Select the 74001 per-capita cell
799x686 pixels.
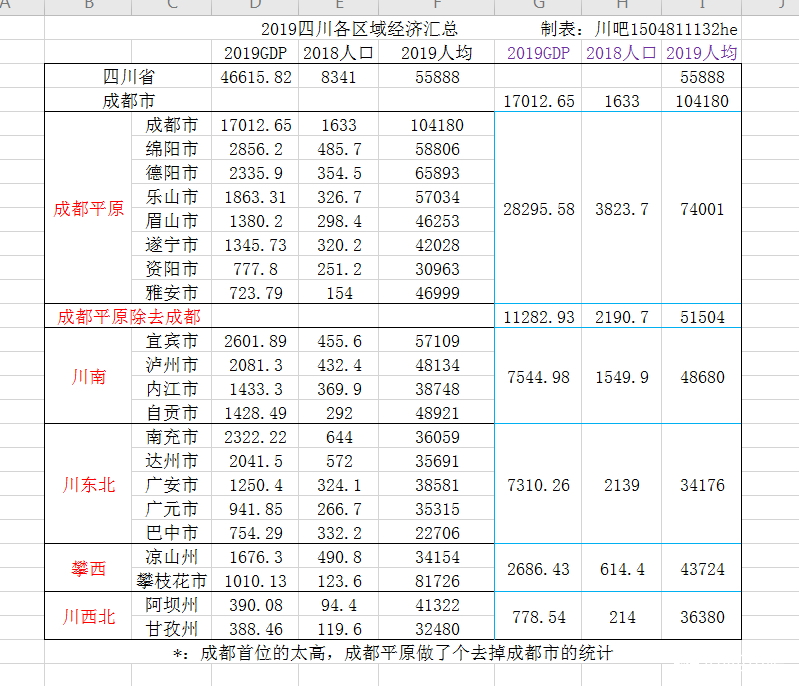click(x=702, y=209)
